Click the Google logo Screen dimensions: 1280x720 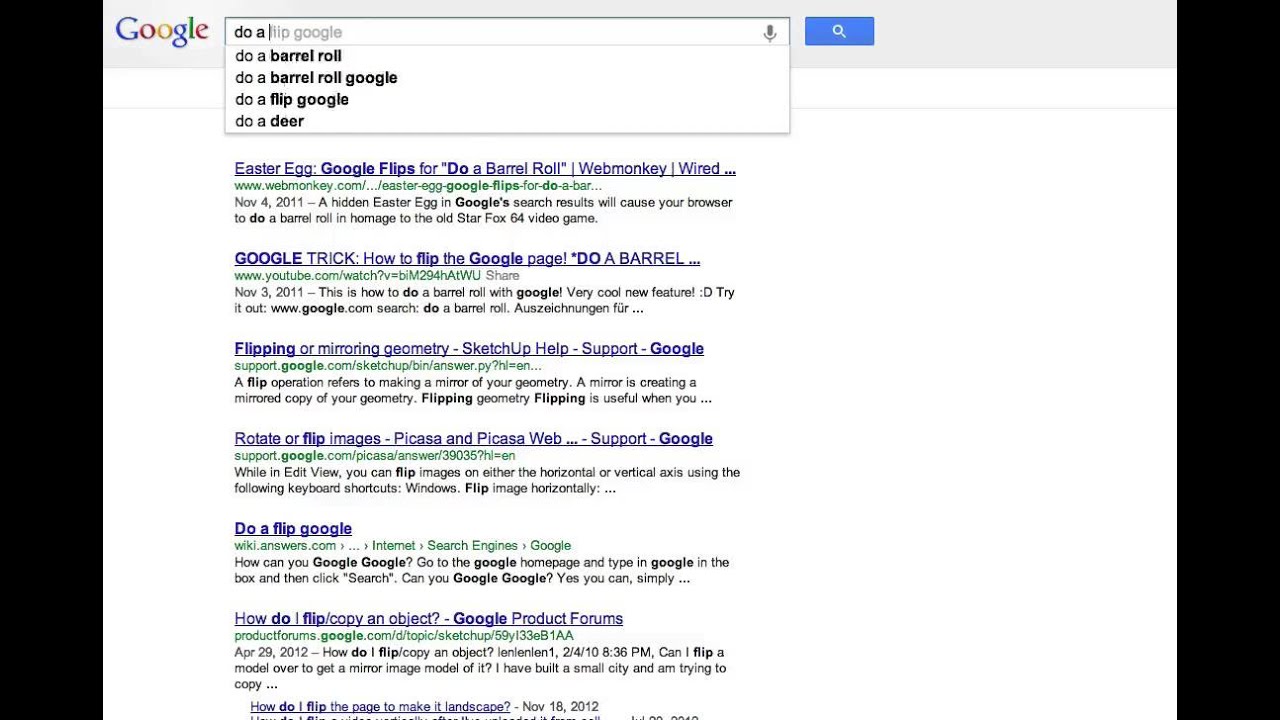[162, 32]
